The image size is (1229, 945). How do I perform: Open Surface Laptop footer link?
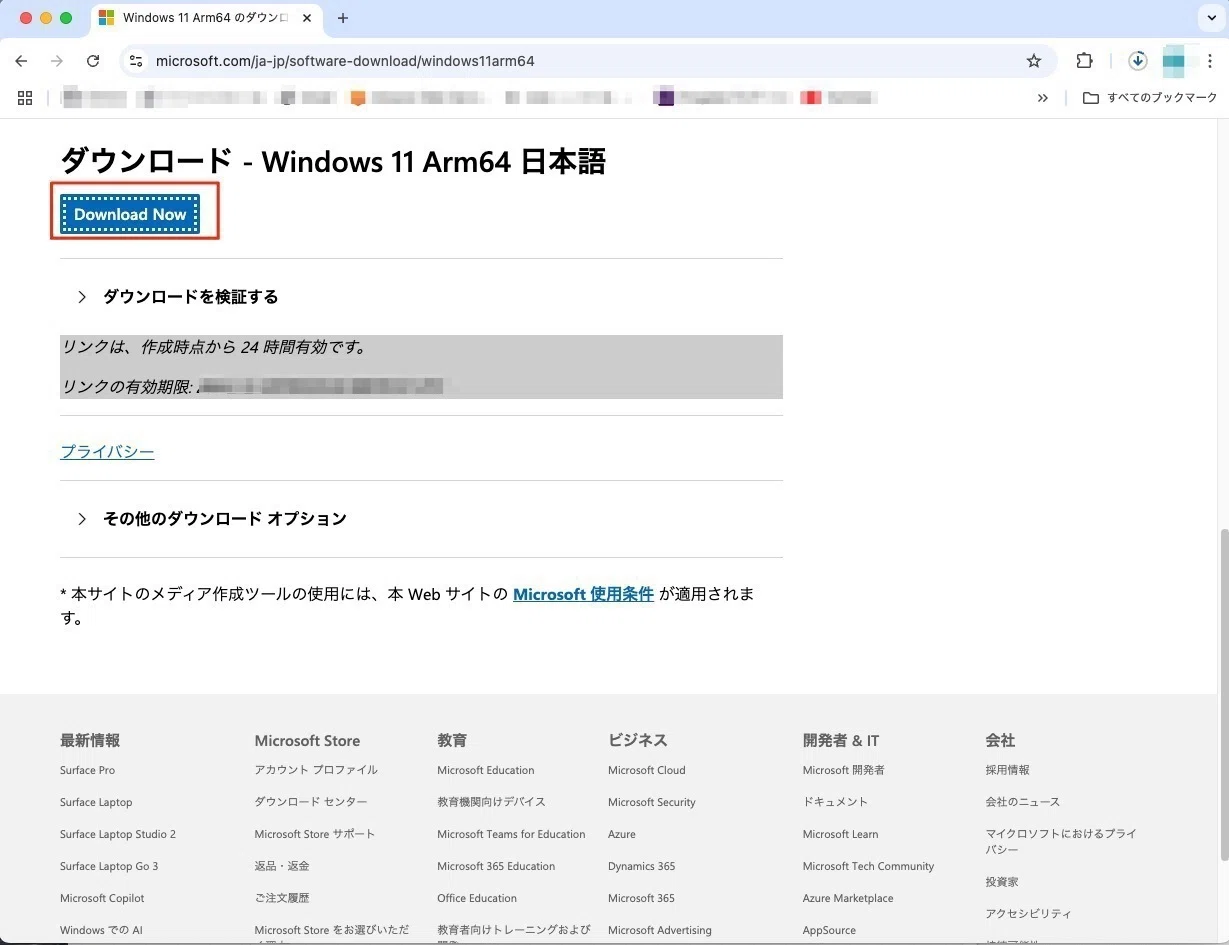[x=96, y=802]
